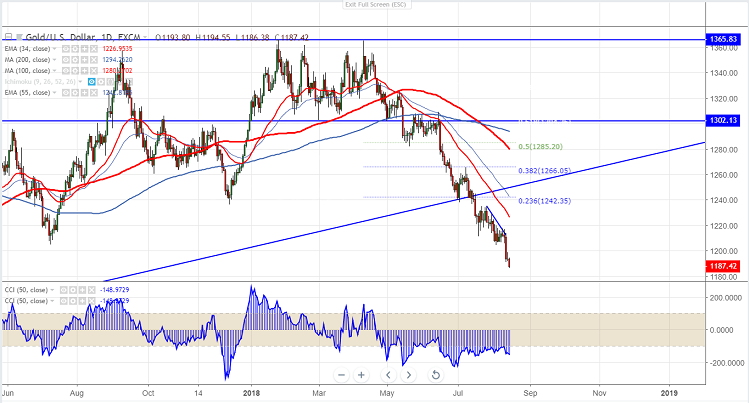749x403 pixels.
Task: Click the plus icon beside EMA (34, close)
Action: (85, 49)
